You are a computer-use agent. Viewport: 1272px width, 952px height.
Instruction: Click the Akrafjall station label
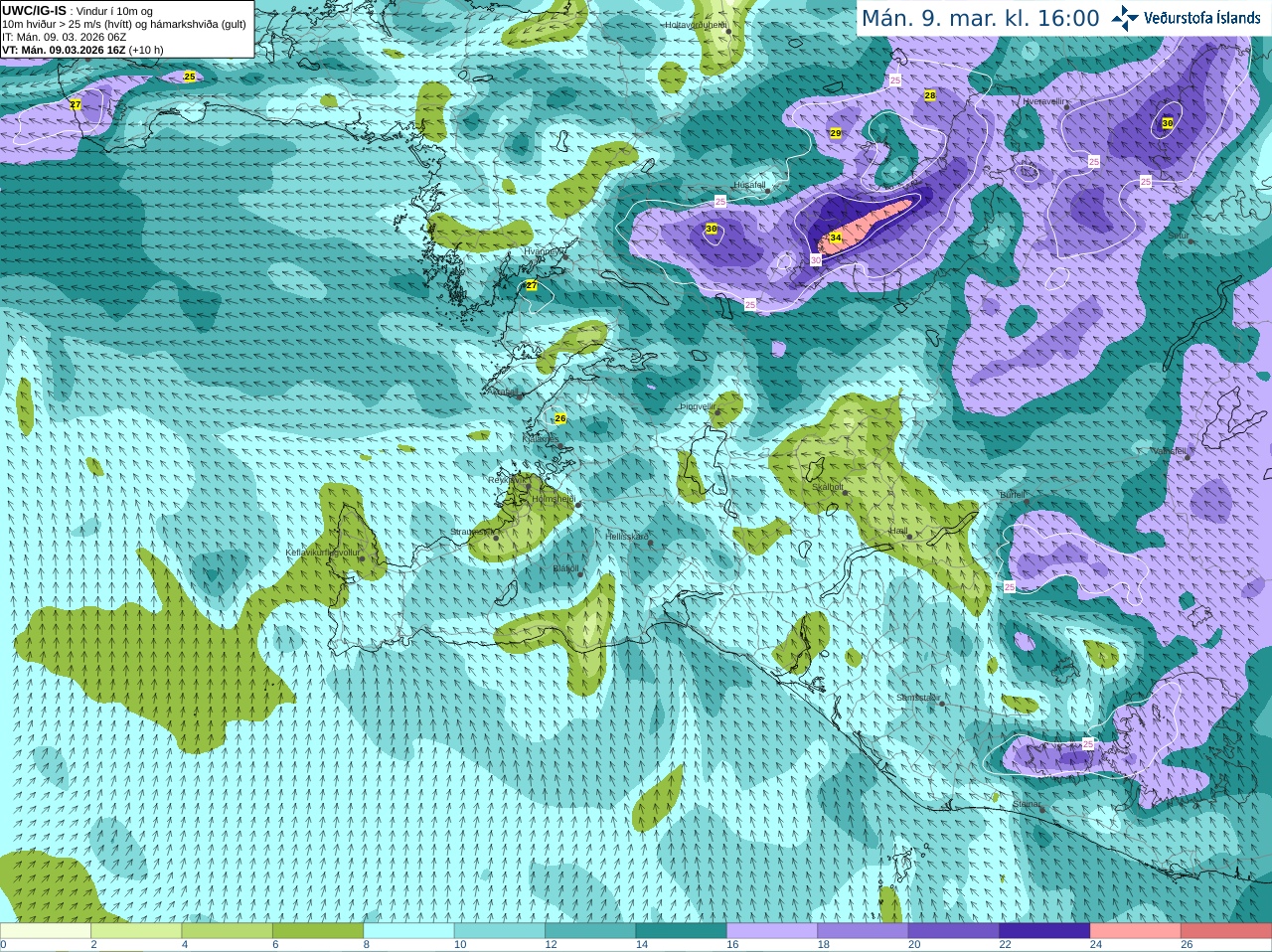(x=504, y=392)
